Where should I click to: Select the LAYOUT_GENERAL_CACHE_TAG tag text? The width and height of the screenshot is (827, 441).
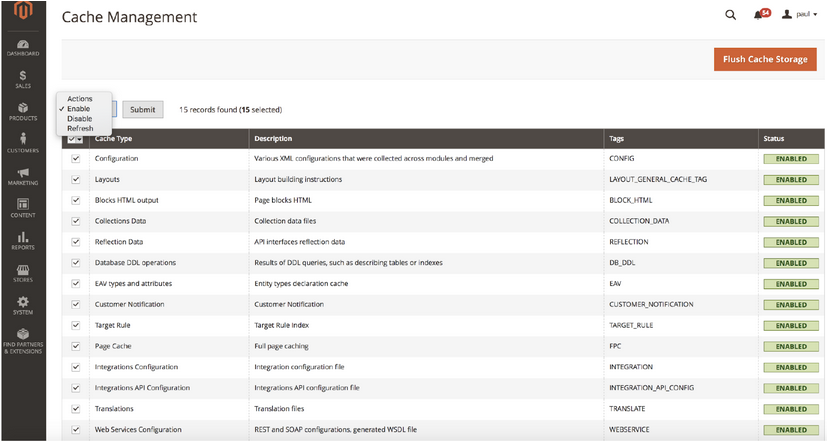658,179
